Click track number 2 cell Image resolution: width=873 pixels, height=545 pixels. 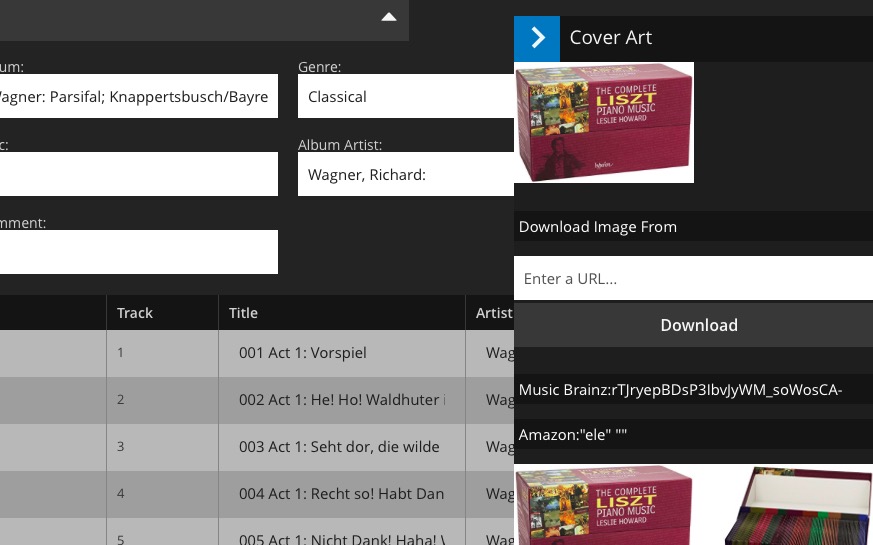162,400
